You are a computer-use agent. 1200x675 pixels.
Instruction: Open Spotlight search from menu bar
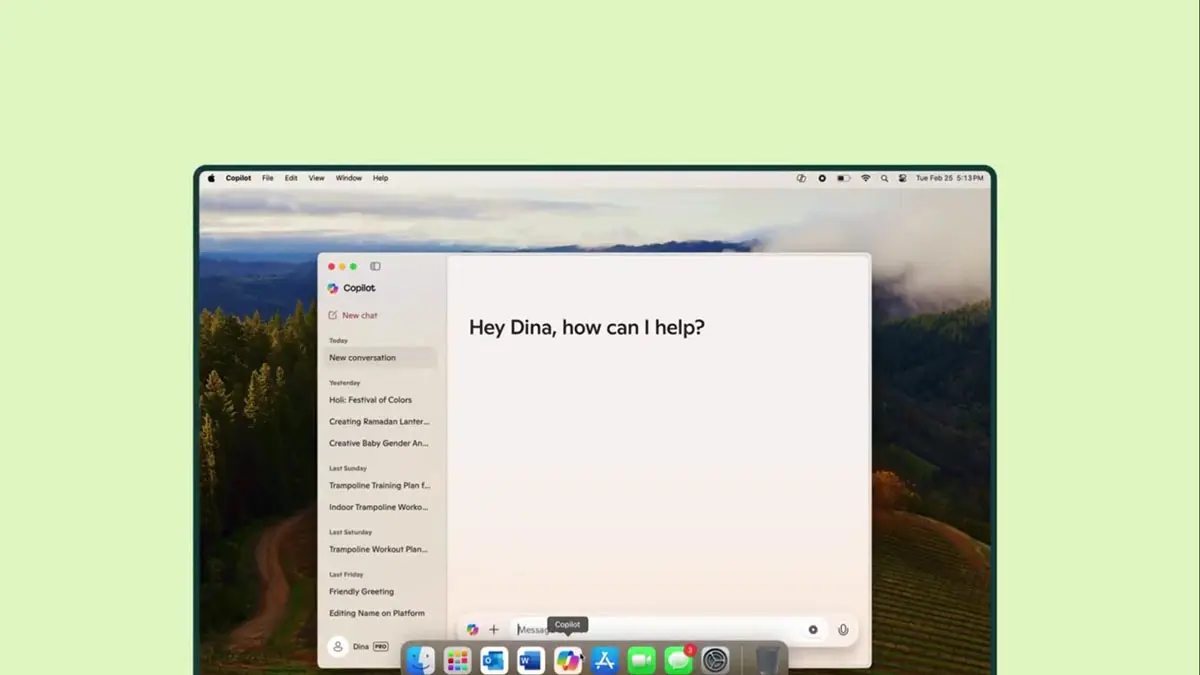click(884, 177)
